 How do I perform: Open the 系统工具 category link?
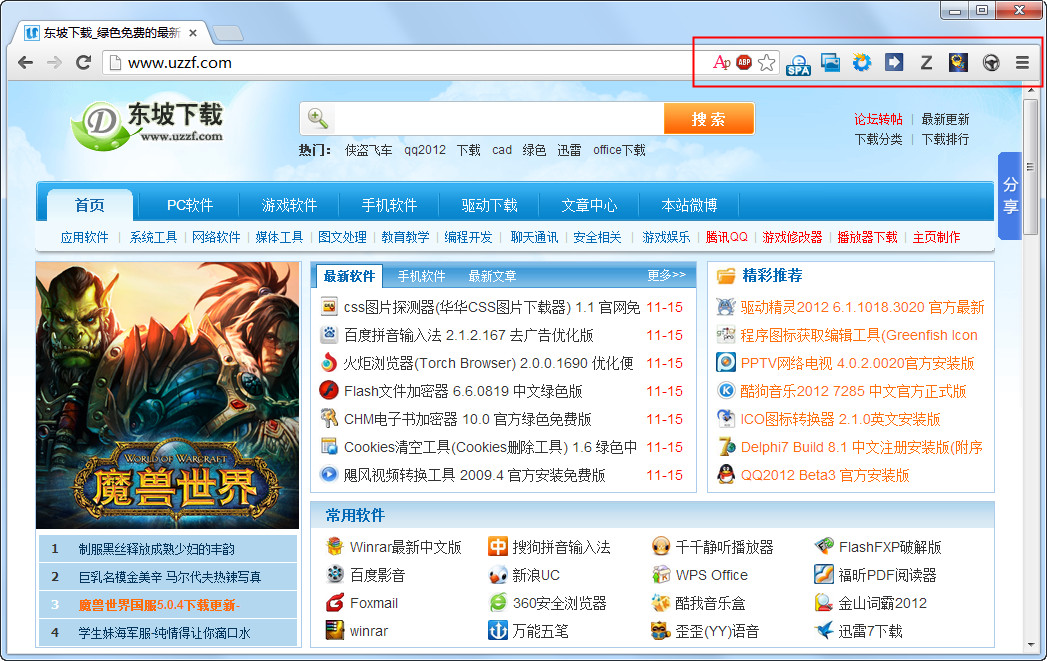click(x=154, y=237)
